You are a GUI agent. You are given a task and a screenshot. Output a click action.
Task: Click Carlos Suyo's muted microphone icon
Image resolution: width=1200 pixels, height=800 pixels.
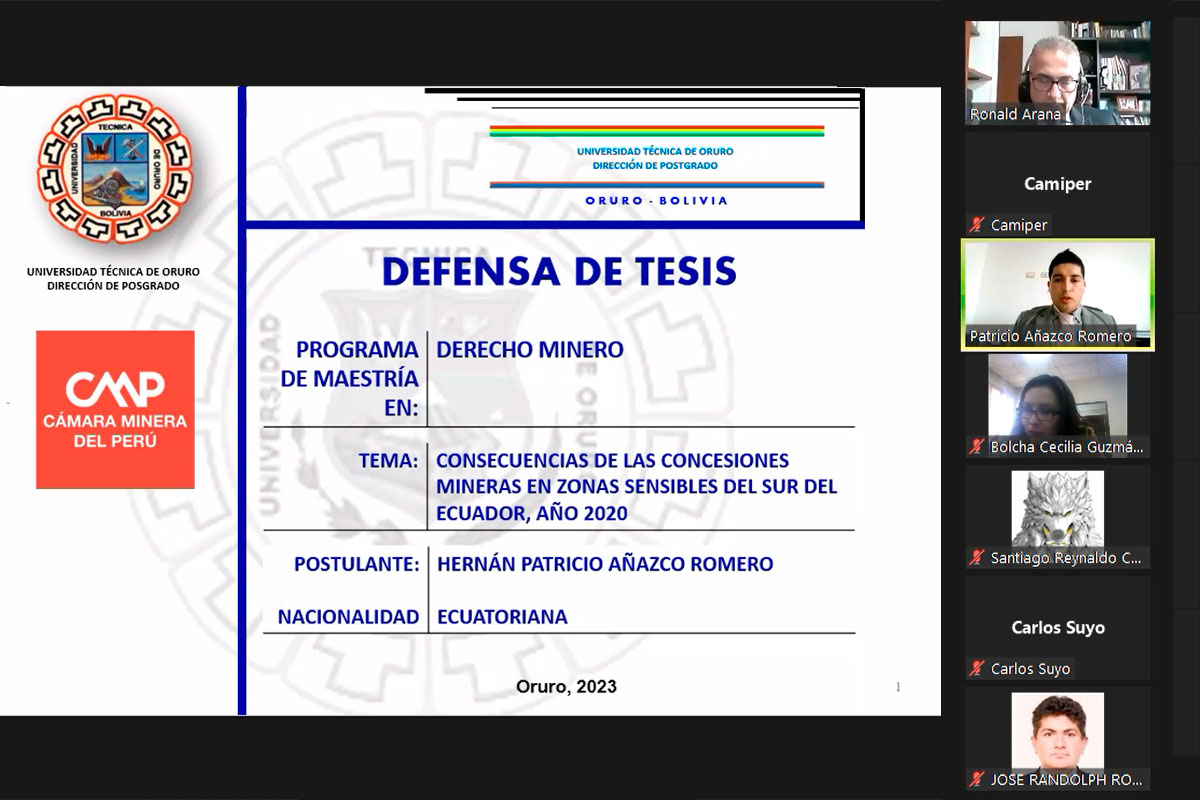coord(977,669)
